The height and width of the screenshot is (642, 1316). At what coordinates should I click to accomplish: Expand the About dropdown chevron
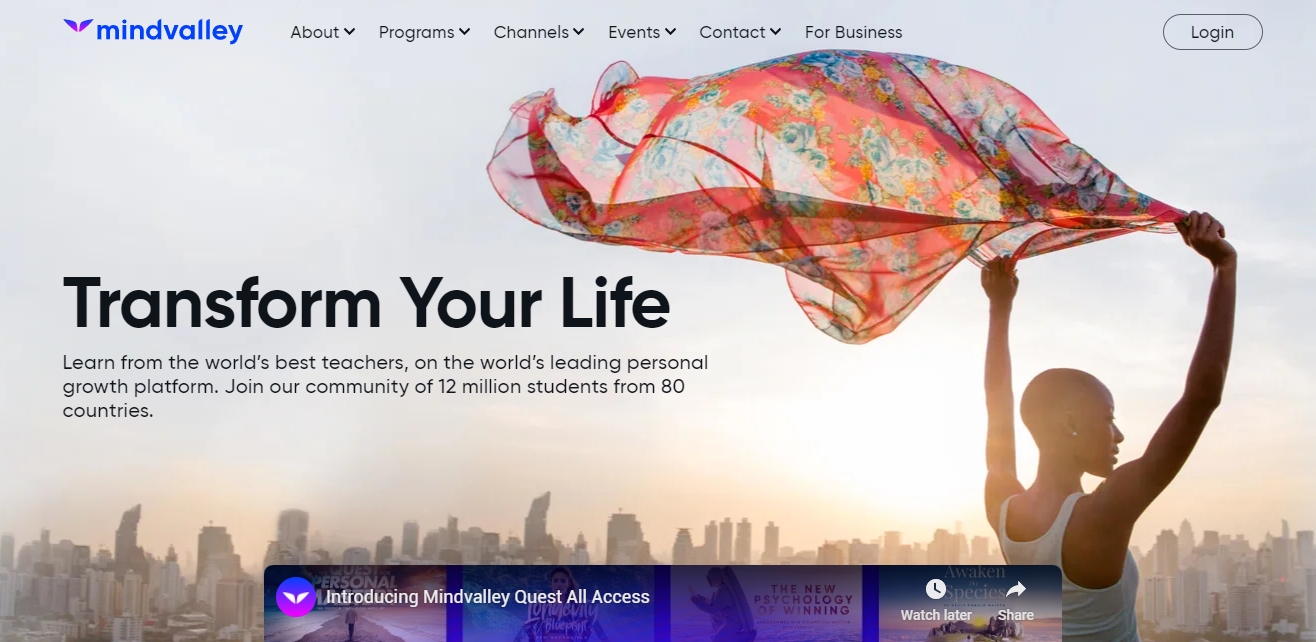click(x=349, y=32)
